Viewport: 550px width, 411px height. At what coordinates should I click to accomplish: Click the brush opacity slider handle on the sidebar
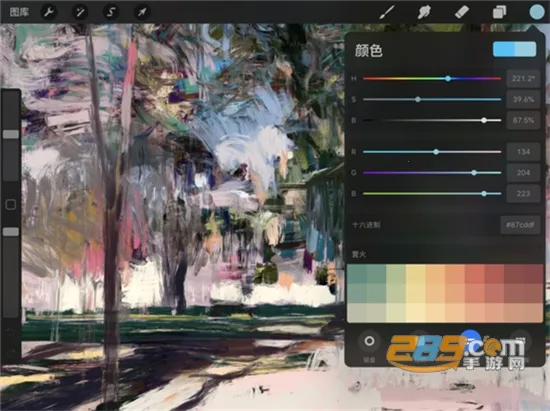11,232
